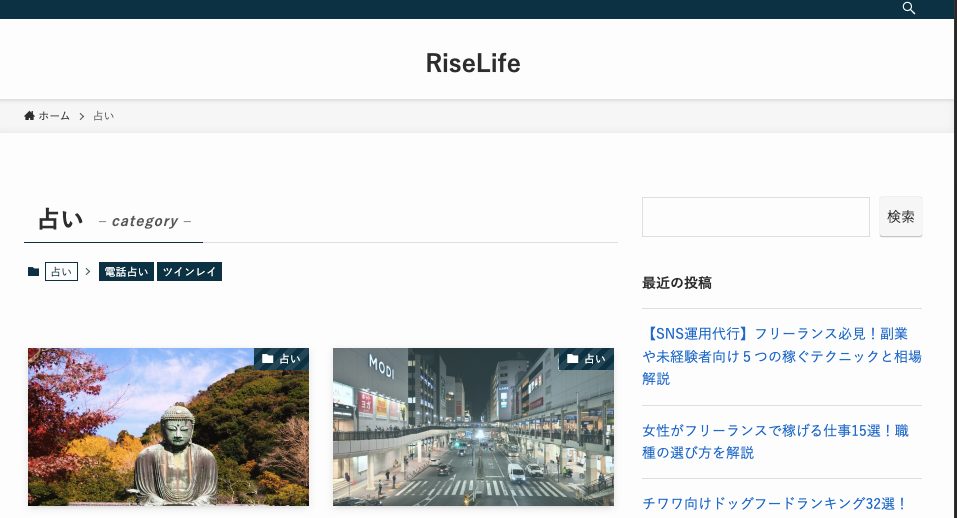The height and width of the screenshot is (518, 957).
Task: Select the ホーム breadcrumb link
Action: point(54,116)
